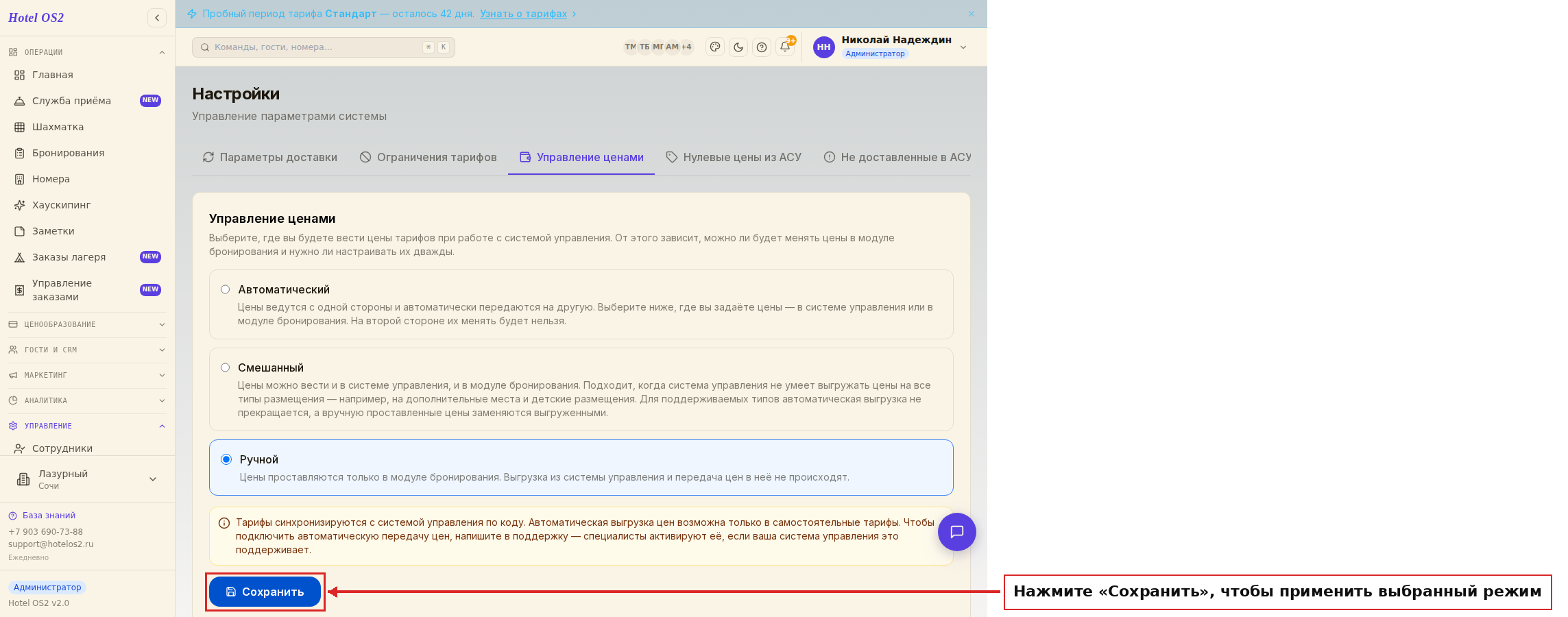Select the Управление ценами tab
This screenshot has height=617, width=1568.
coord(581,157)
